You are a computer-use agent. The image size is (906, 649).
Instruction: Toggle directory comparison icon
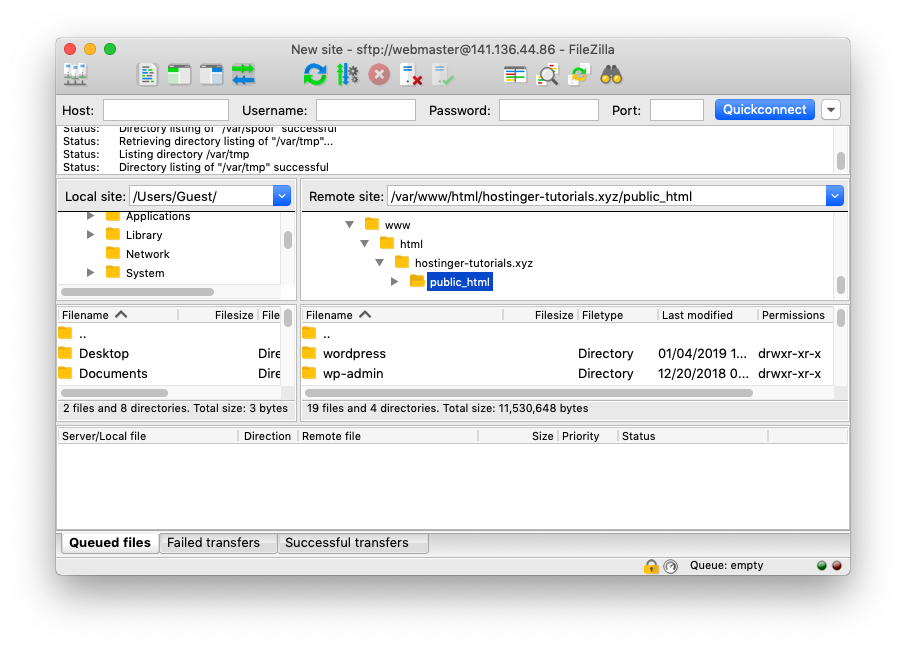point(547,75)
